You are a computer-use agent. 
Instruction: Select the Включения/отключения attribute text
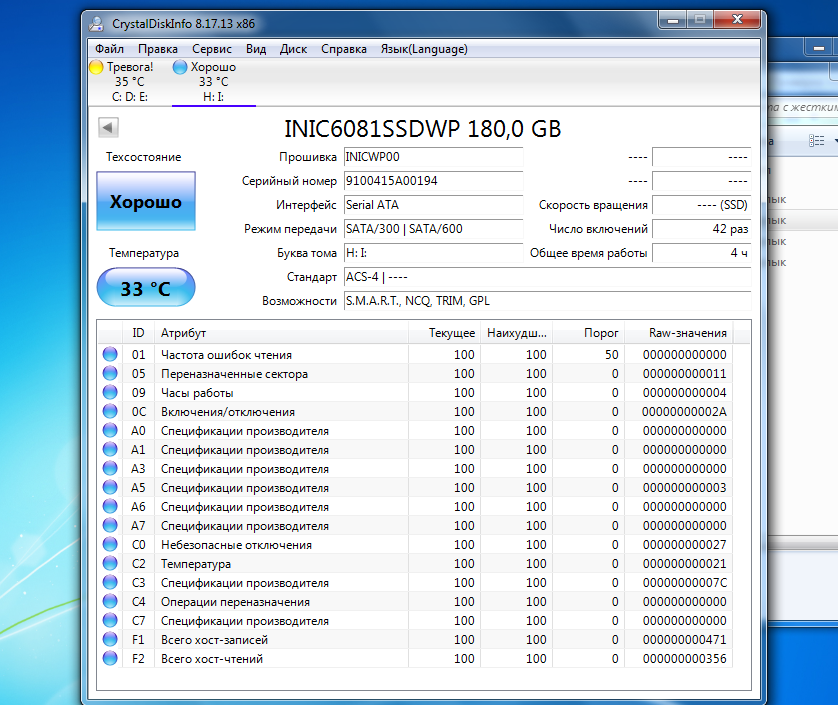point(228,412)
